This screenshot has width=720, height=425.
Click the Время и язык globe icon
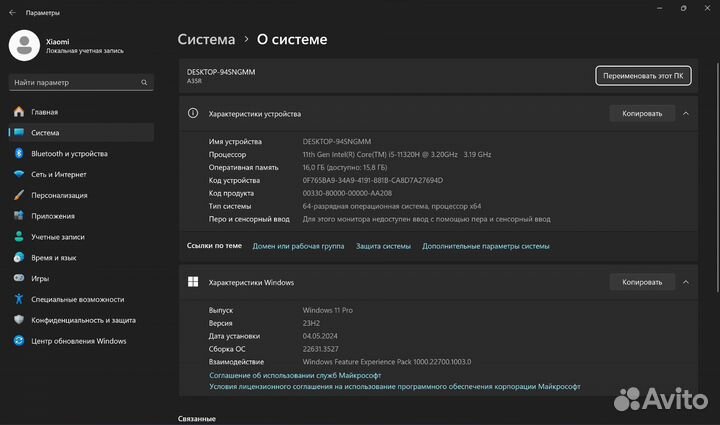click(x=19, y=257)
